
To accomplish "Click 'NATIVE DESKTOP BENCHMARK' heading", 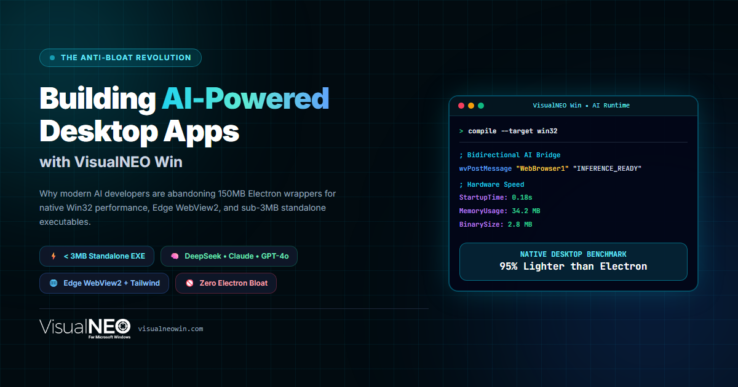I will [573, 254].
